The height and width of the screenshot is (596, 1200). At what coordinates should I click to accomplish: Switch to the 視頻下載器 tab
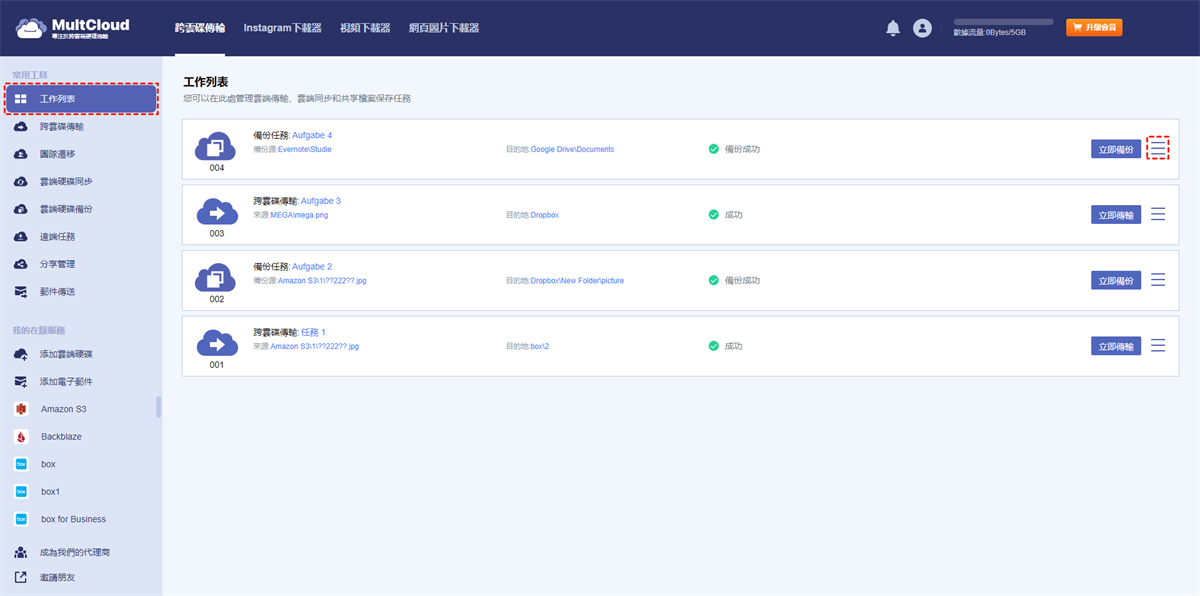tap(366, 28)
